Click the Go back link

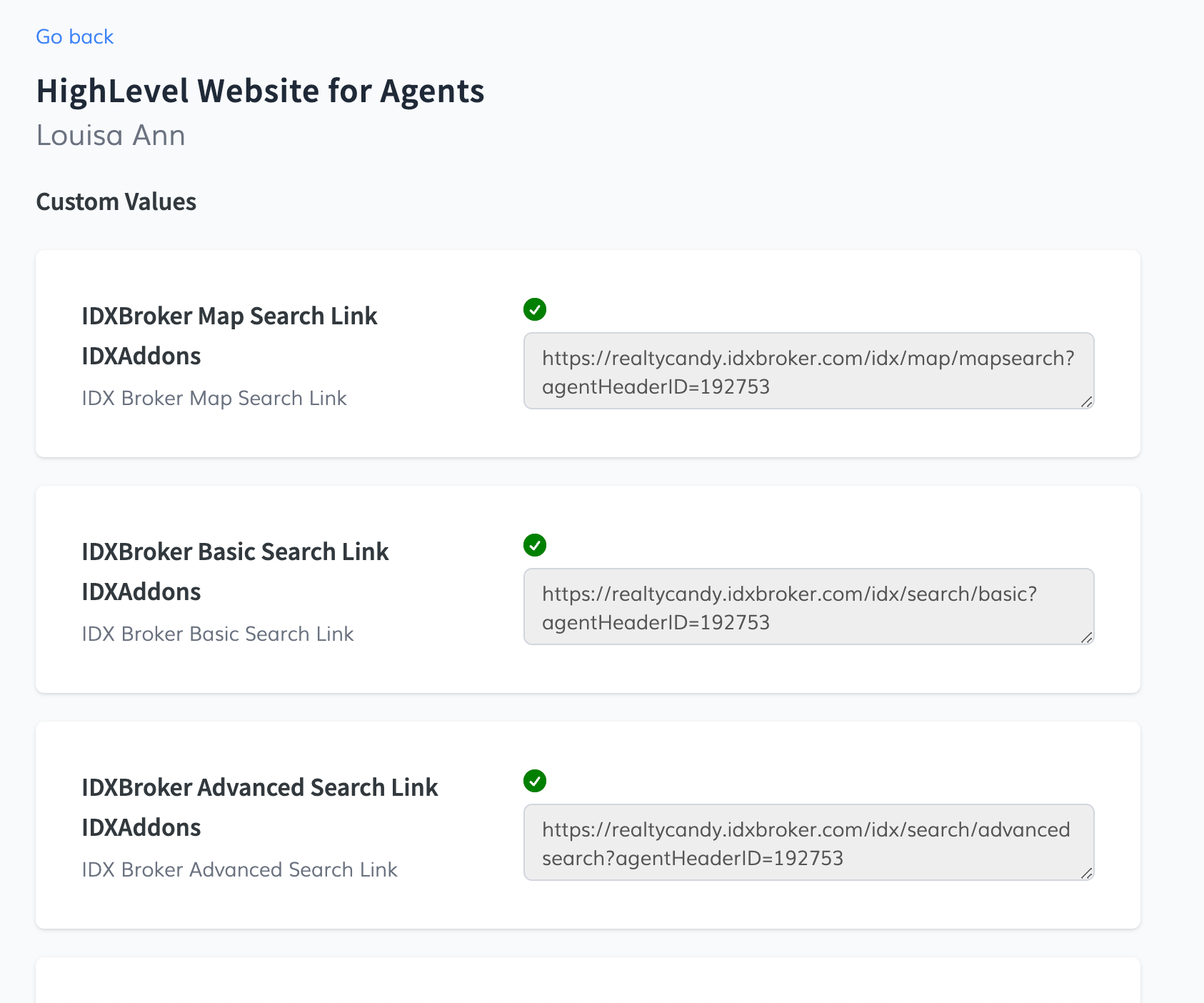click(75, 36)
